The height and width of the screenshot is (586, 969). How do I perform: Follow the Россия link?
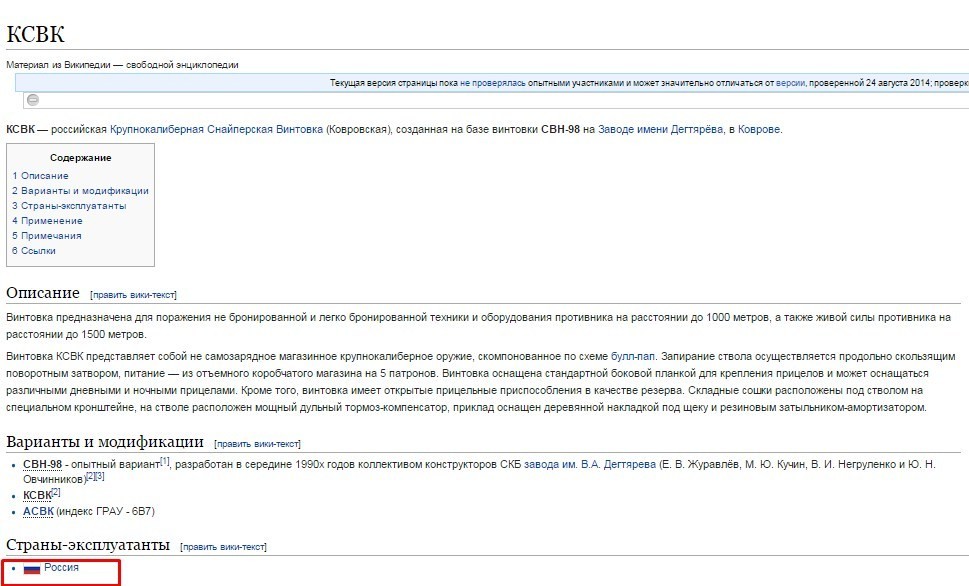click(61, 567)
